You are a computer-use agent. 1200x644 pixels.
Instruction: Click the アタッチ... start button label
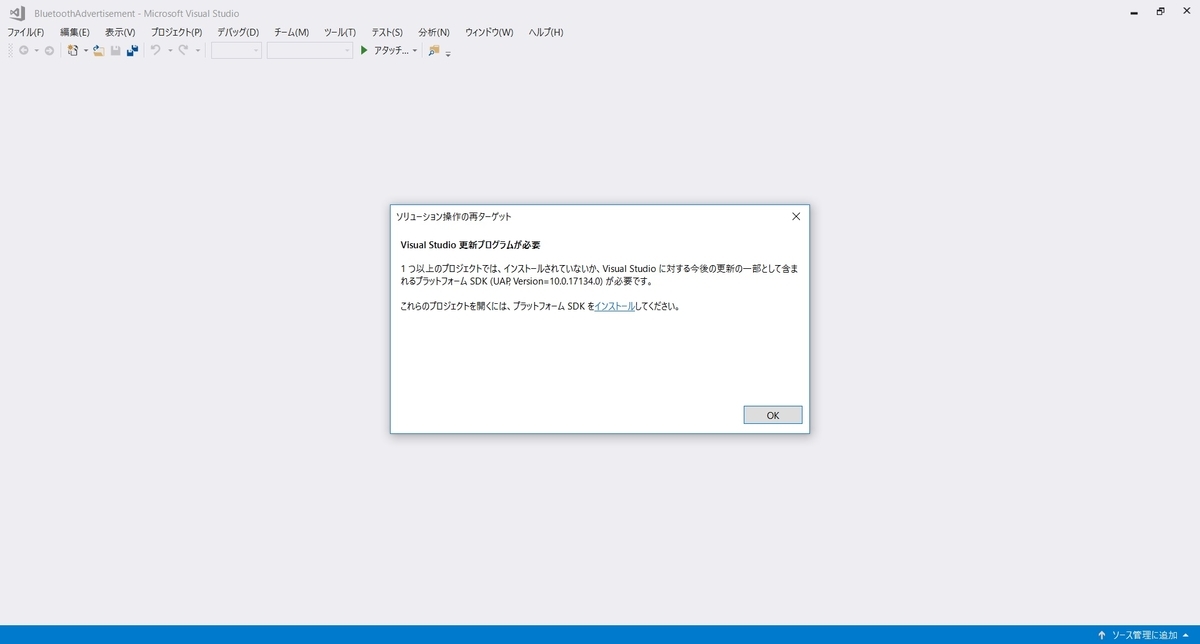pyautogui.click(x=391, y=50)
